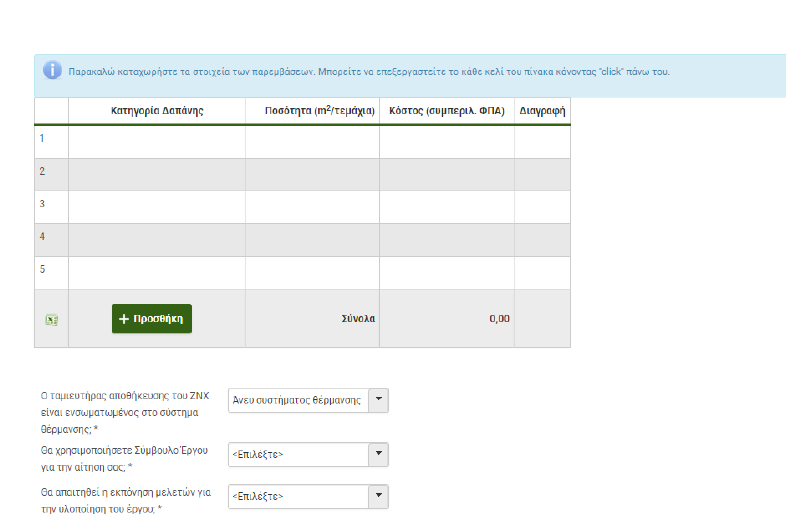
Task: Click row 5 Διαγραφή cell
Action: pos(542,273)
